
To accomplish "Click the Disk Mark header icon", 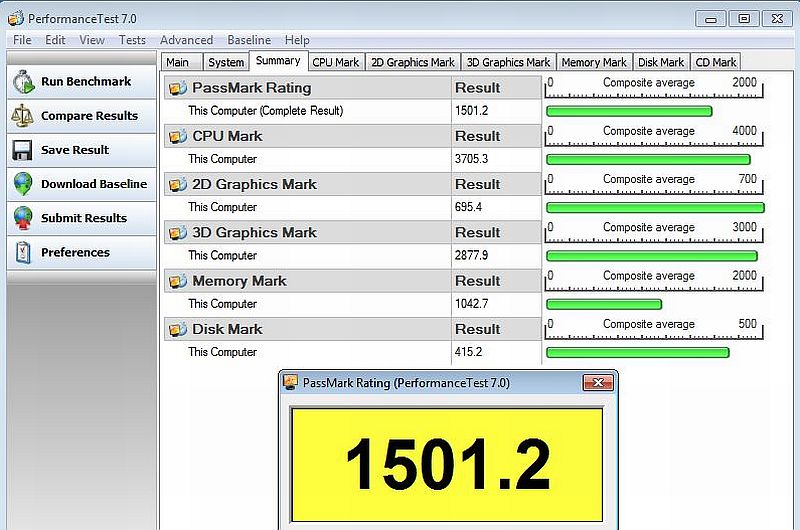I will point(178,330).
